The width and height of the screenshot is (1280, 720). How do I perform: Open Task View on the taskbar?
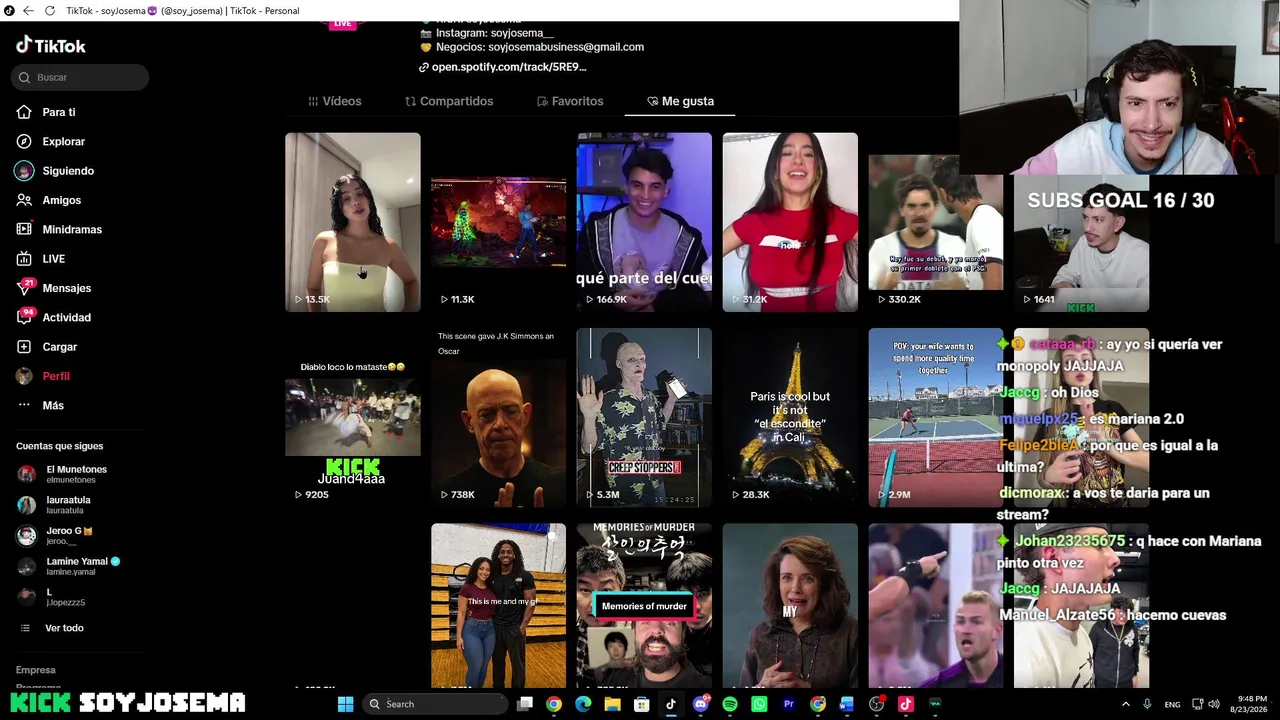(525, 704)
